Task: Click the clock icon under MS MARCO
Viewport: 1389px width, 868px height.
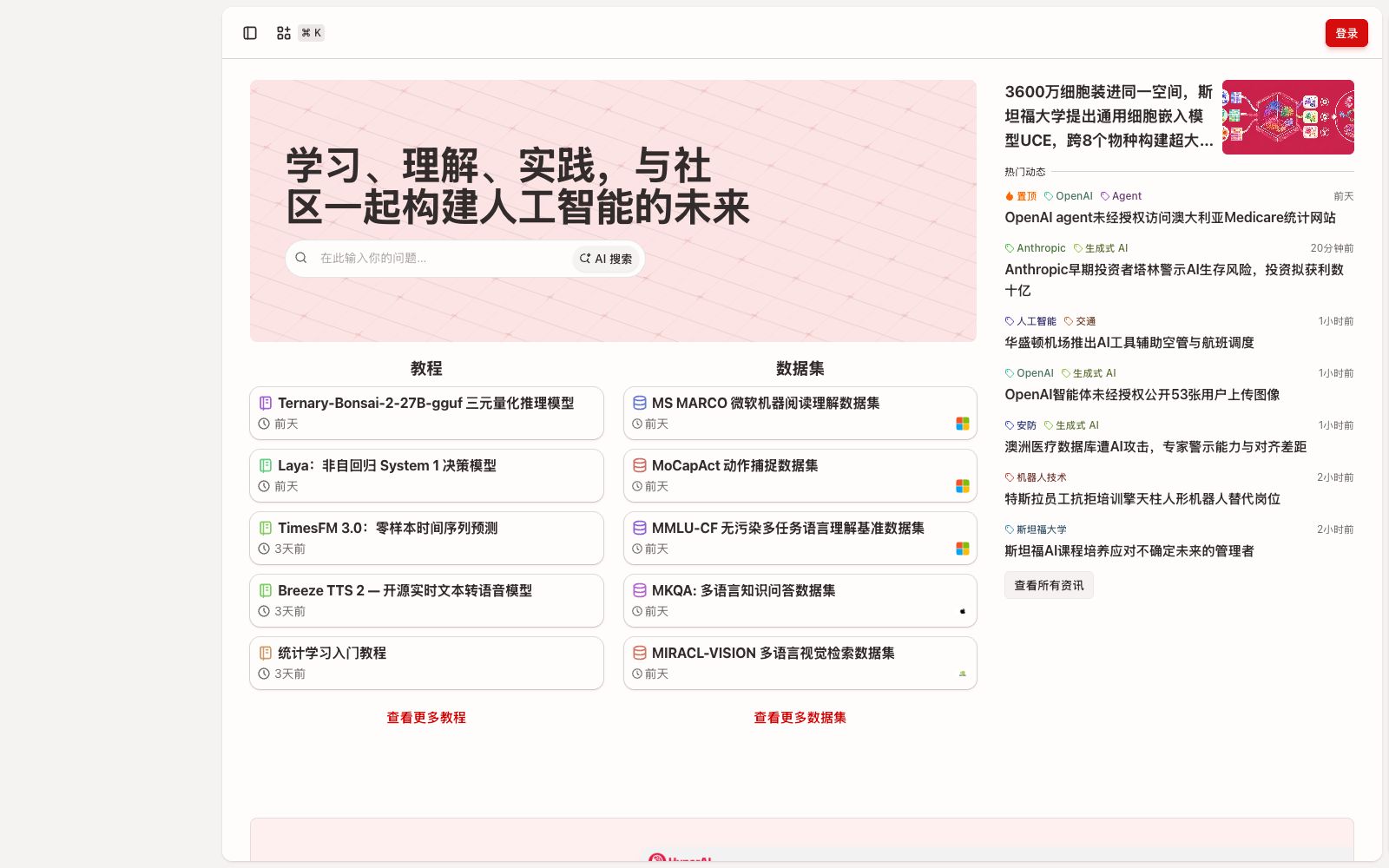Action: (x=637, y=424)
